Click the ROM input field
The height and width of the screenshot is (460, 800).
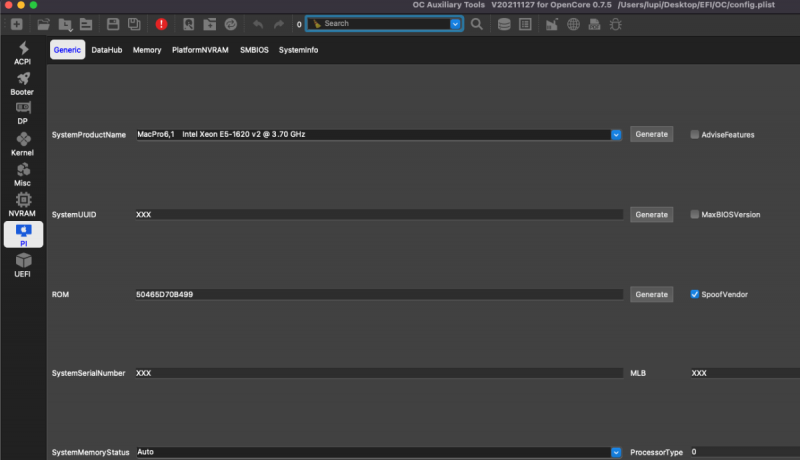point(379,294)
